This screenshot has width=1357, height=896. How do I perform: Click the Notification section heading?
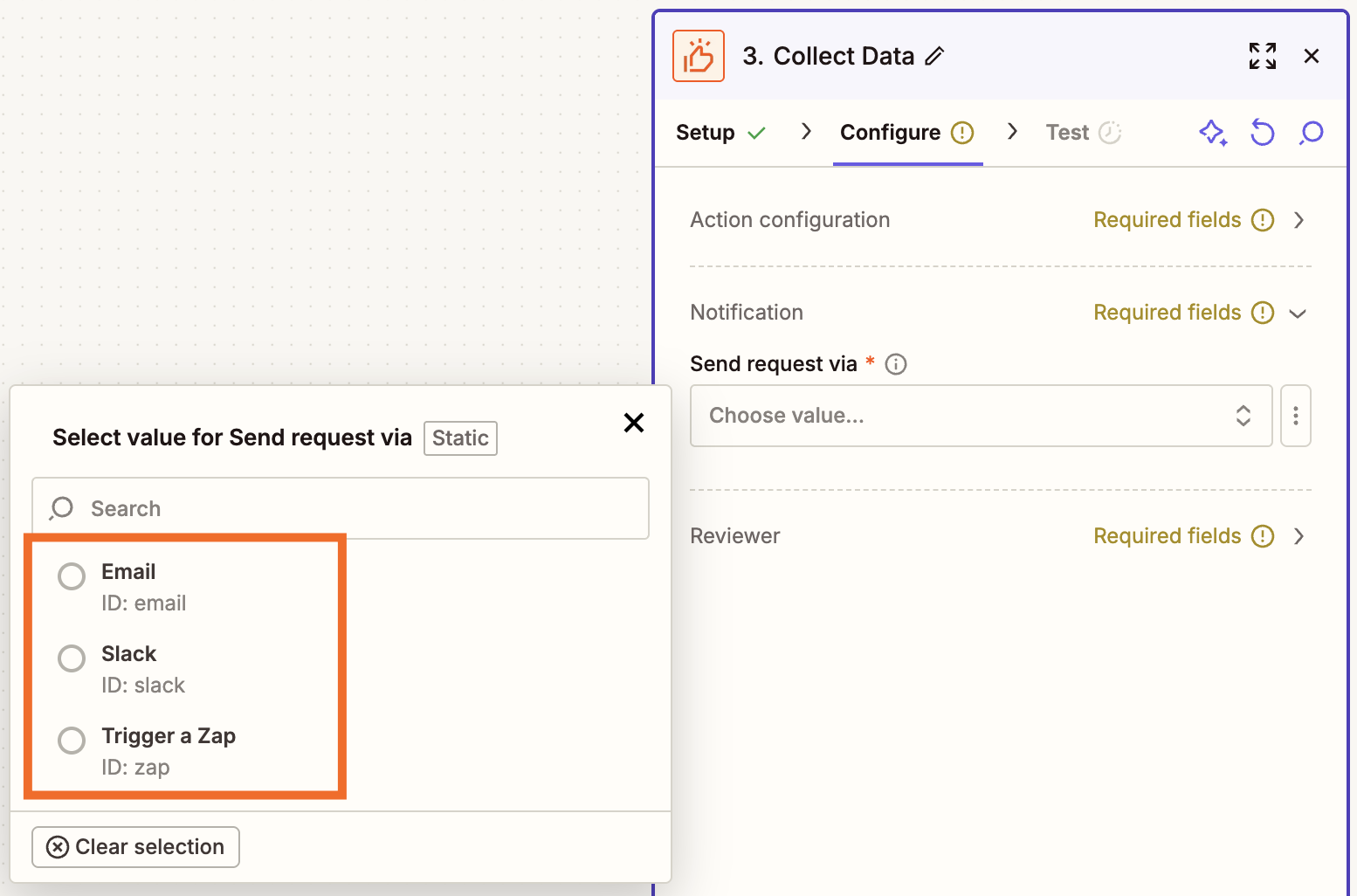coord(747,313)
